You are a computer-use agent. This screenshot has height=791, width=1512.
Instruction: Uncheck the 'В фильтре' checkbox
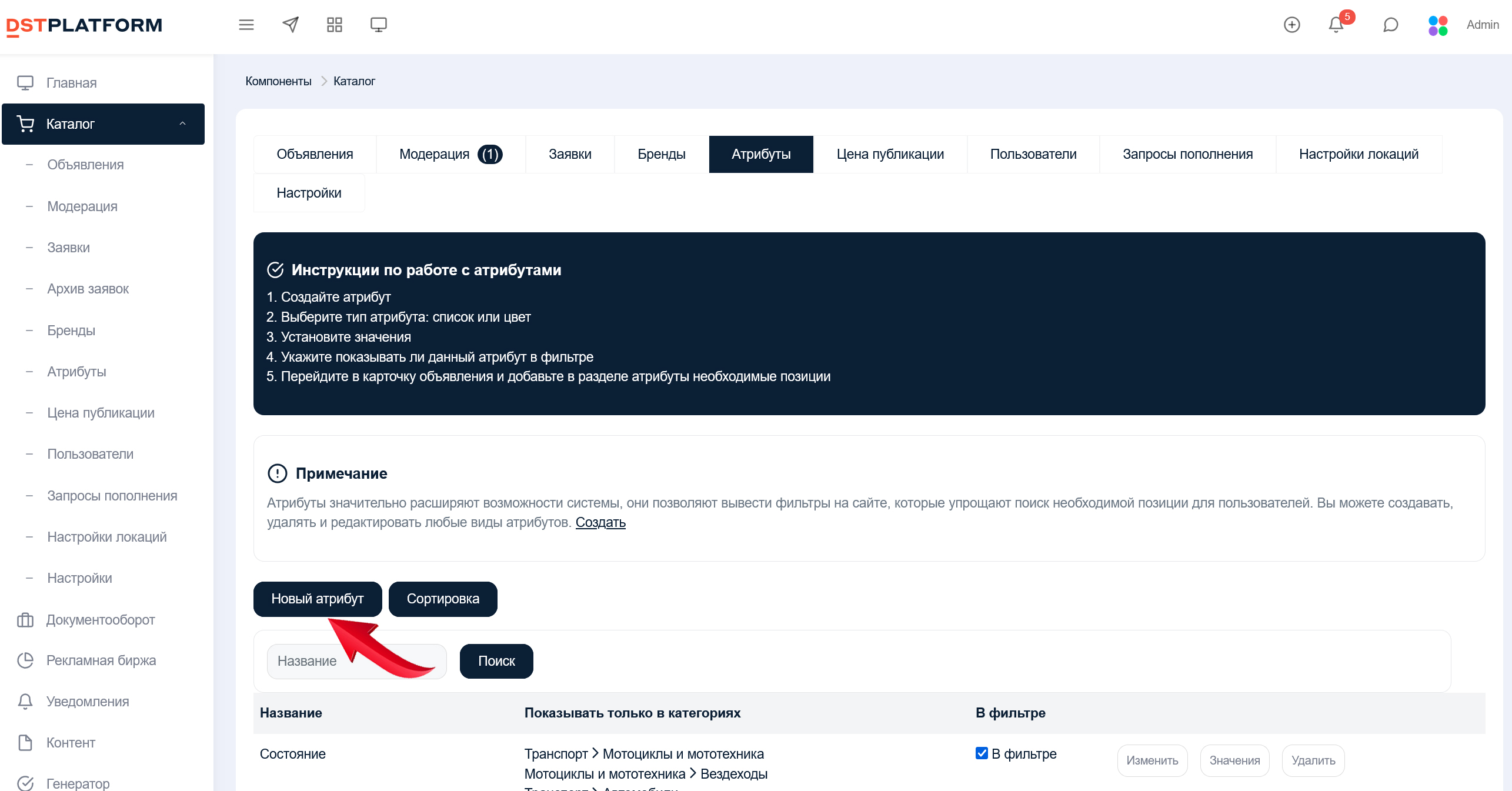click(981, 753)
